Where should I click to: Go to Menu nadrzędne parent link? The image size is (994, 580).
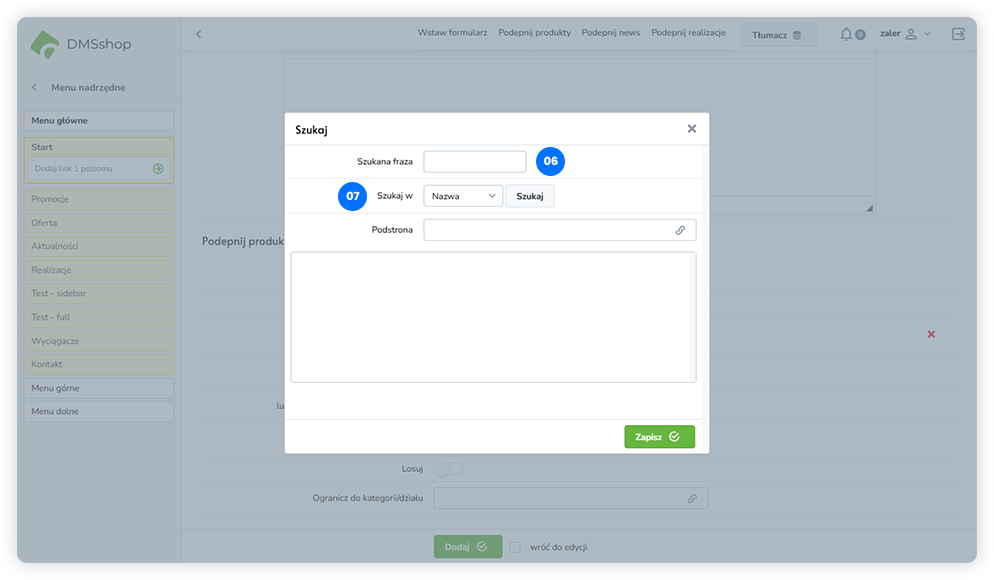(88, 88)
